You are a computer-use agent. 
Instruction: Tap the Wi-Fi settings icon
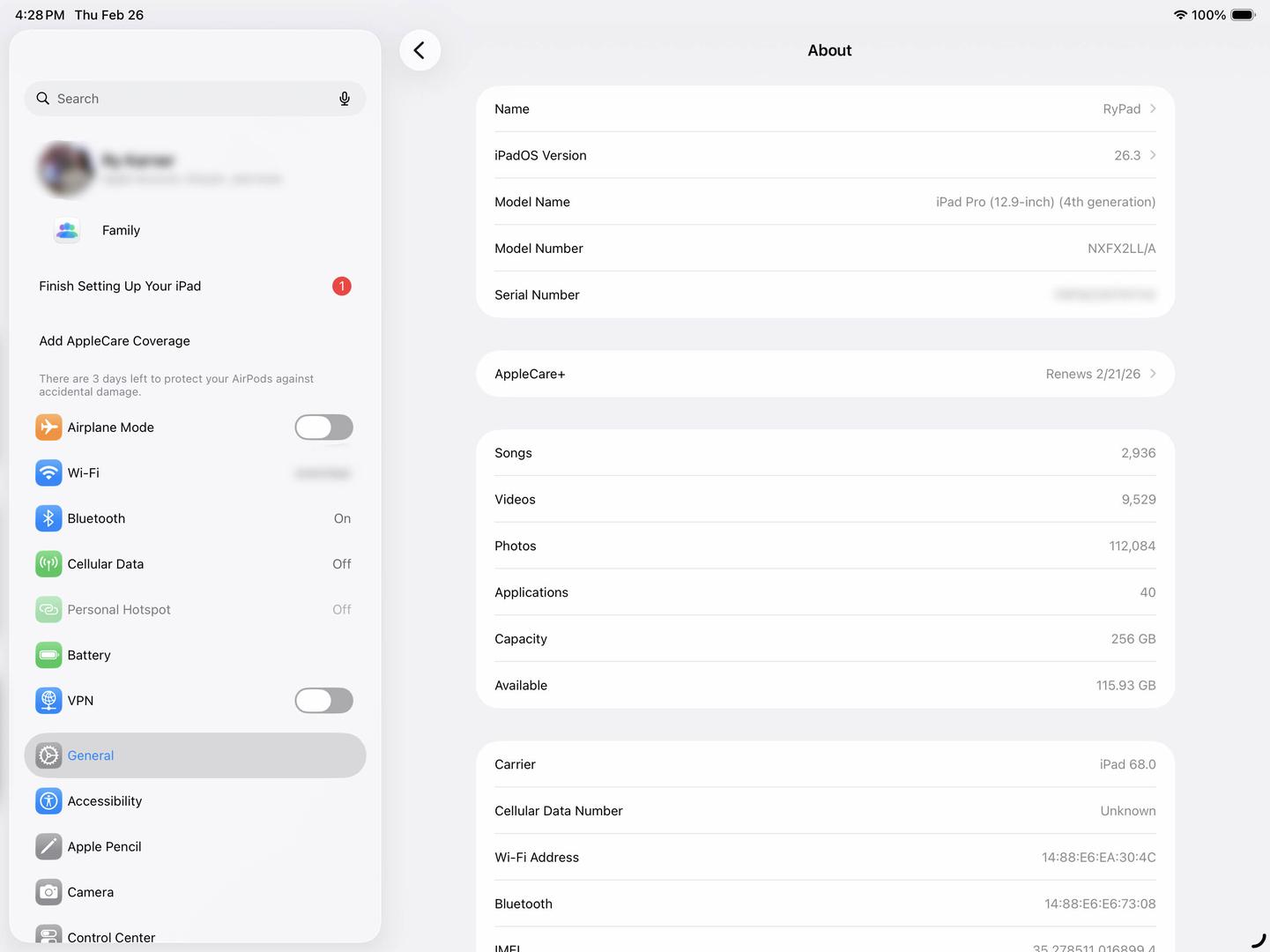tap(48, 472)
